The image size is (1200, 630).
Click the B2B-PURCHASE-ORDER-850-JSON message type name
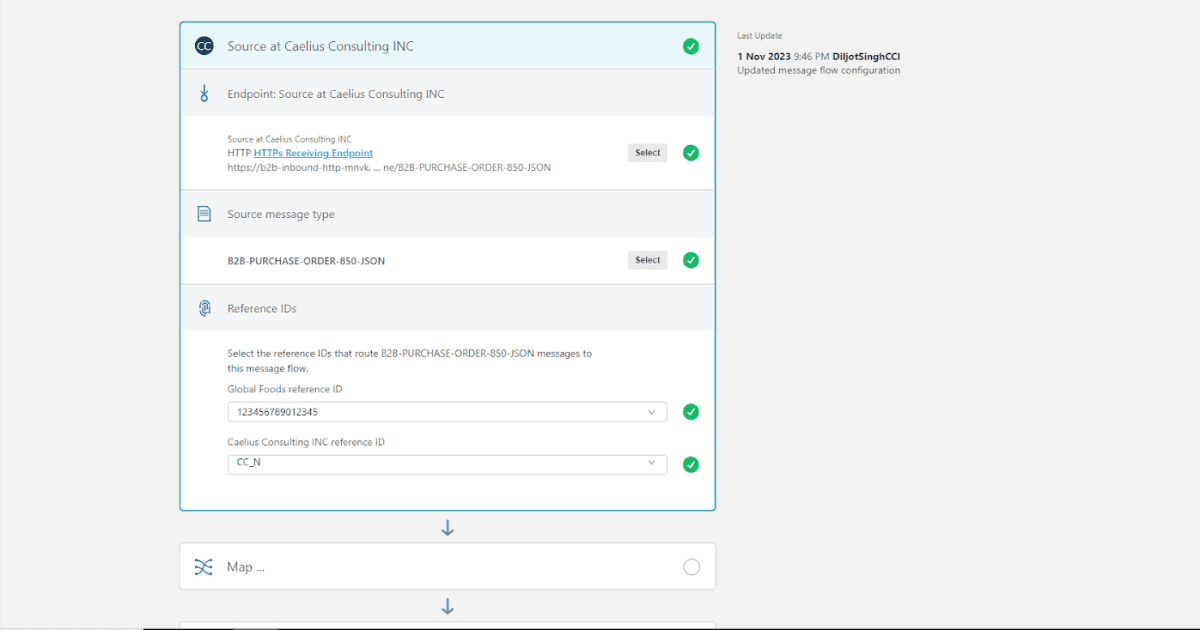tap(306, 261)
